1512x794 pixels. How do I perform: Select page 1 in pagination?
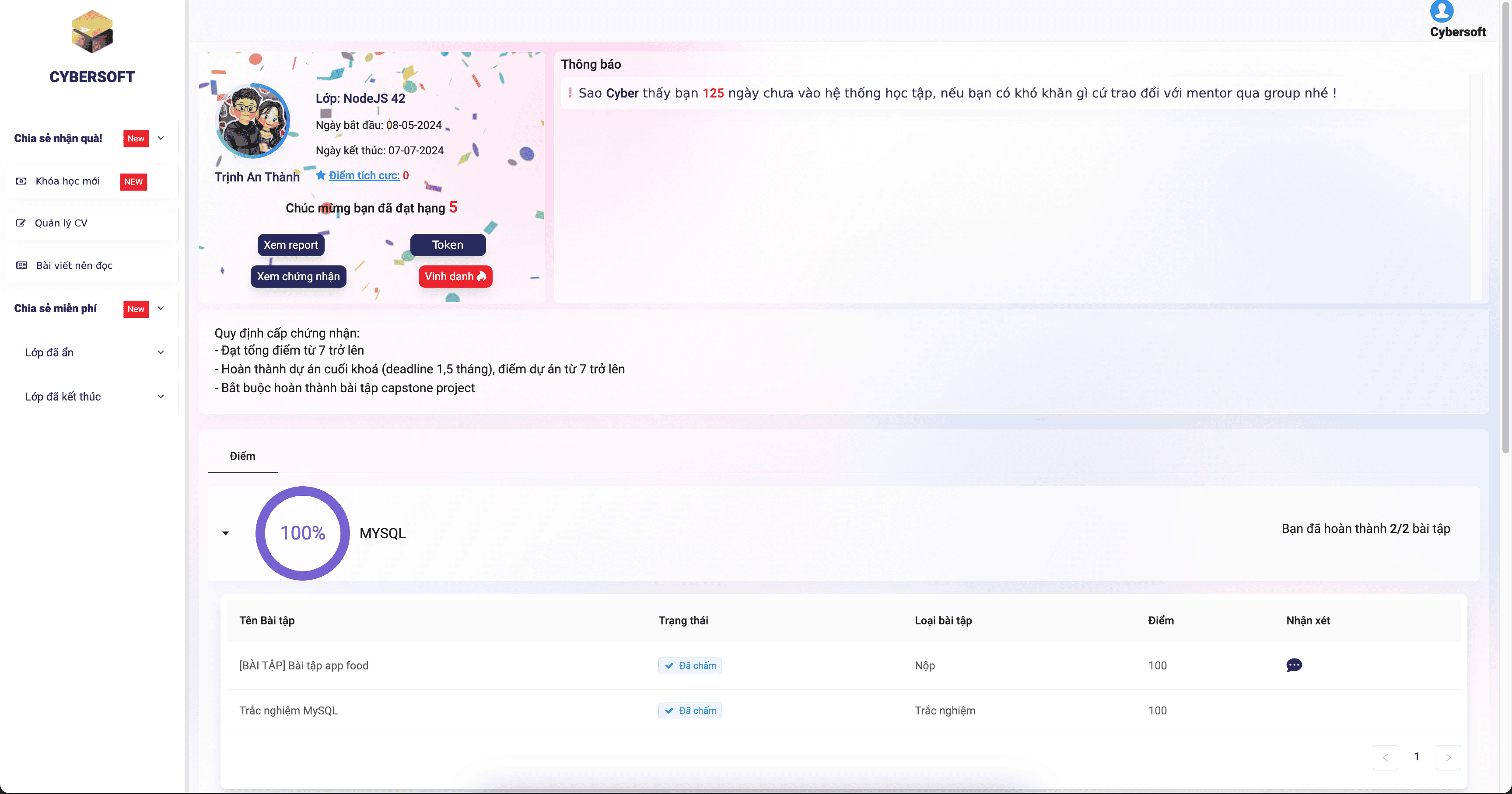[x=1416, y=756]
